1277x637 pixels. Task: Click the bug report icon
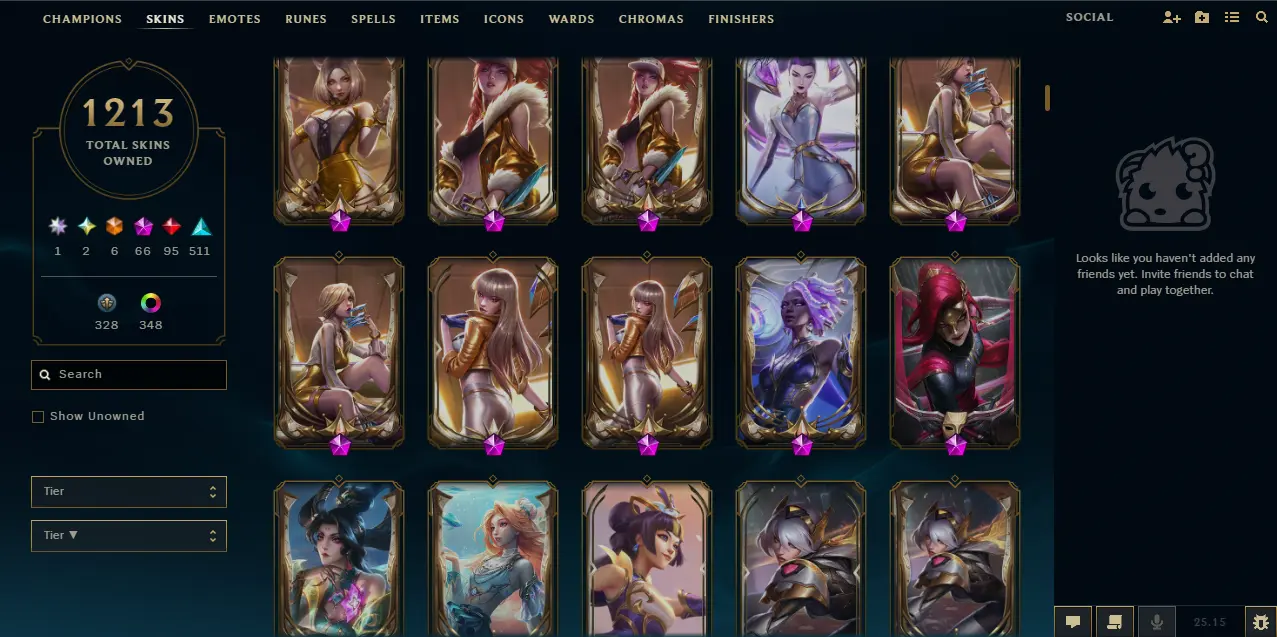coord(1261,621)
